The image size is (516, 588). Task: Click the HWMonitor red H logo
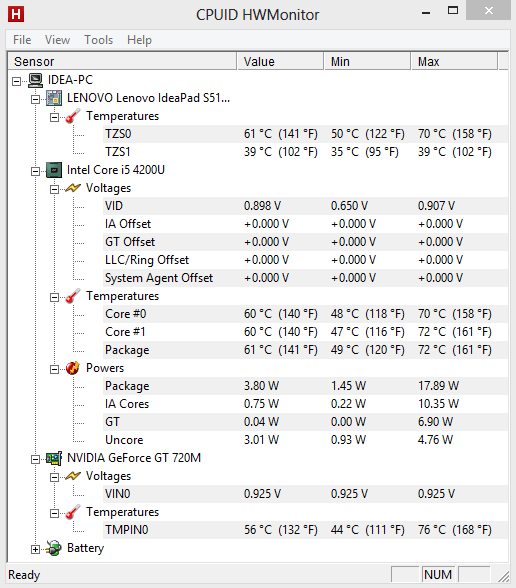[16, 15]
